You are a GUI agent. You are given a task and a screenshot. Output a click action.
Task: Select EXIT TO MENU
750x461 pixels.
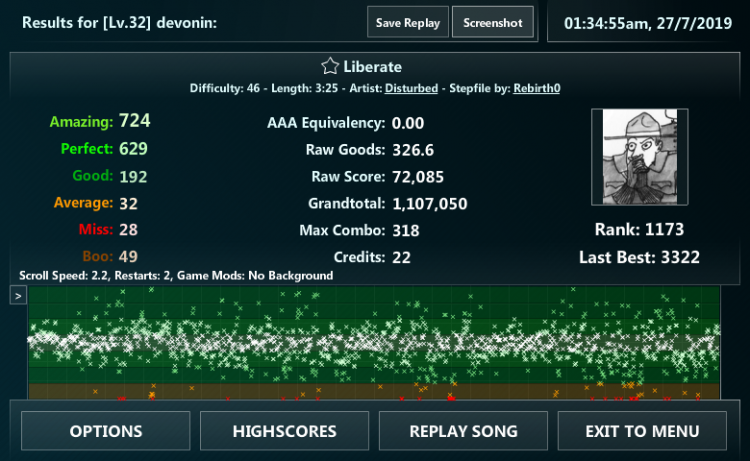point(642,431)
